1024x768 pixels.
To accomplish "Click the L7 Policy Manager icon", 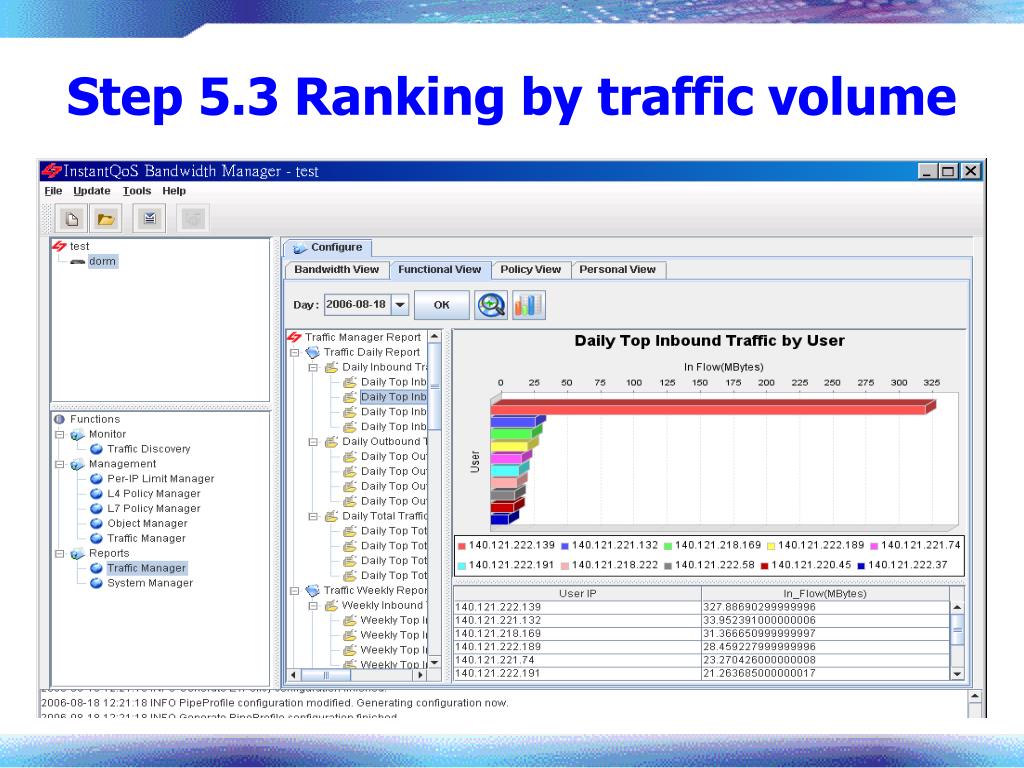I will tap(96, 508).
